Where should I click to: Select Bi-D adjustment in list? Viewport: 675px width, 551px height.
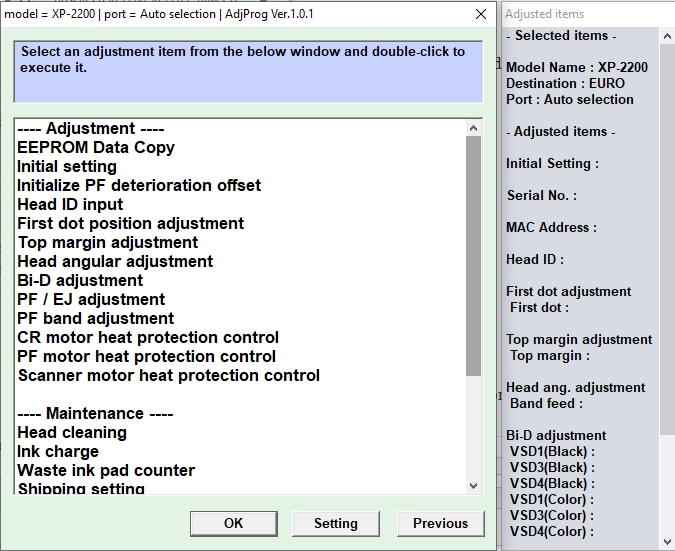pyautogui.click(x=80, y=280)
